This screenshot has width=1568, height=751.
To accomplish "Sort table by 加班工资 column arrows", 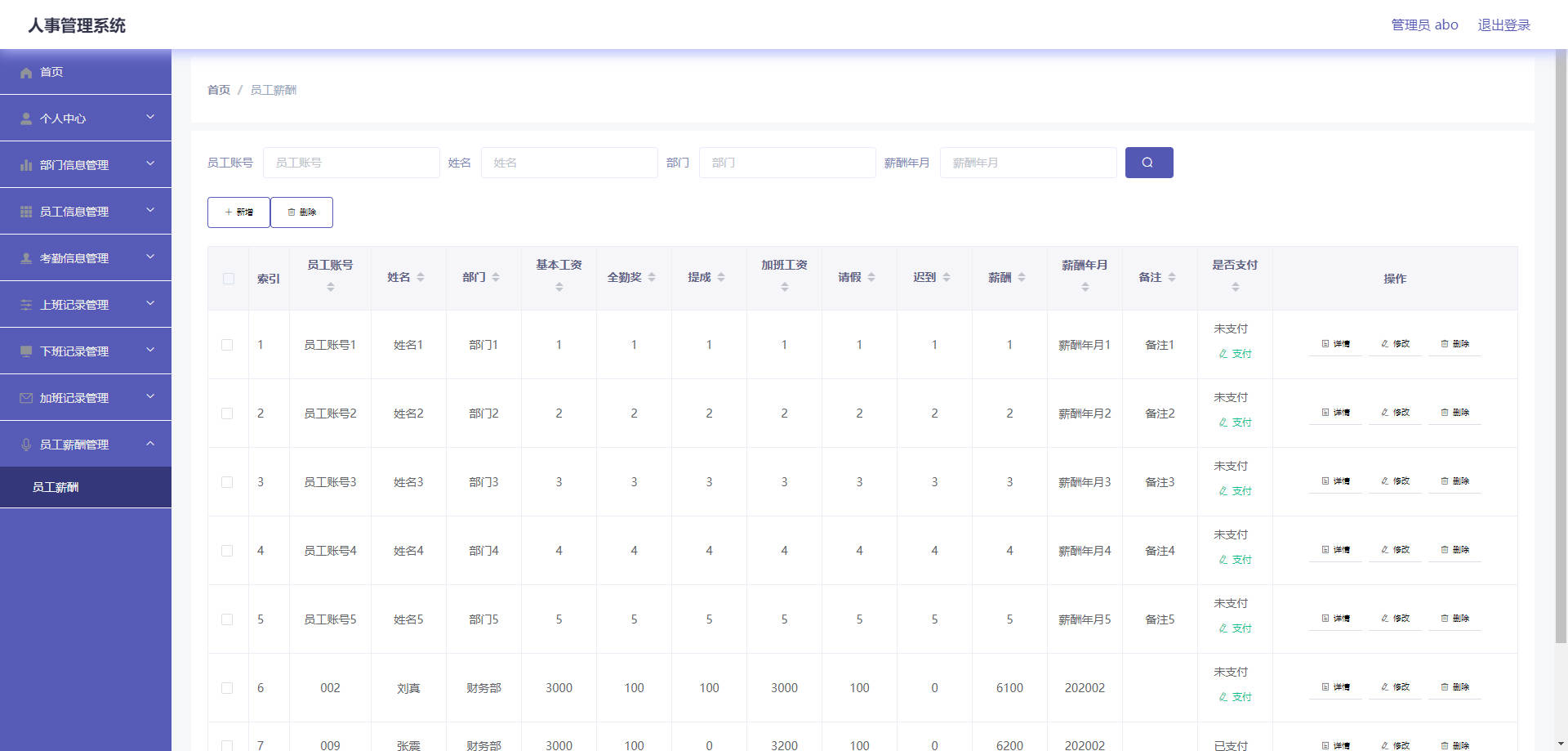I will pos(785,287).
